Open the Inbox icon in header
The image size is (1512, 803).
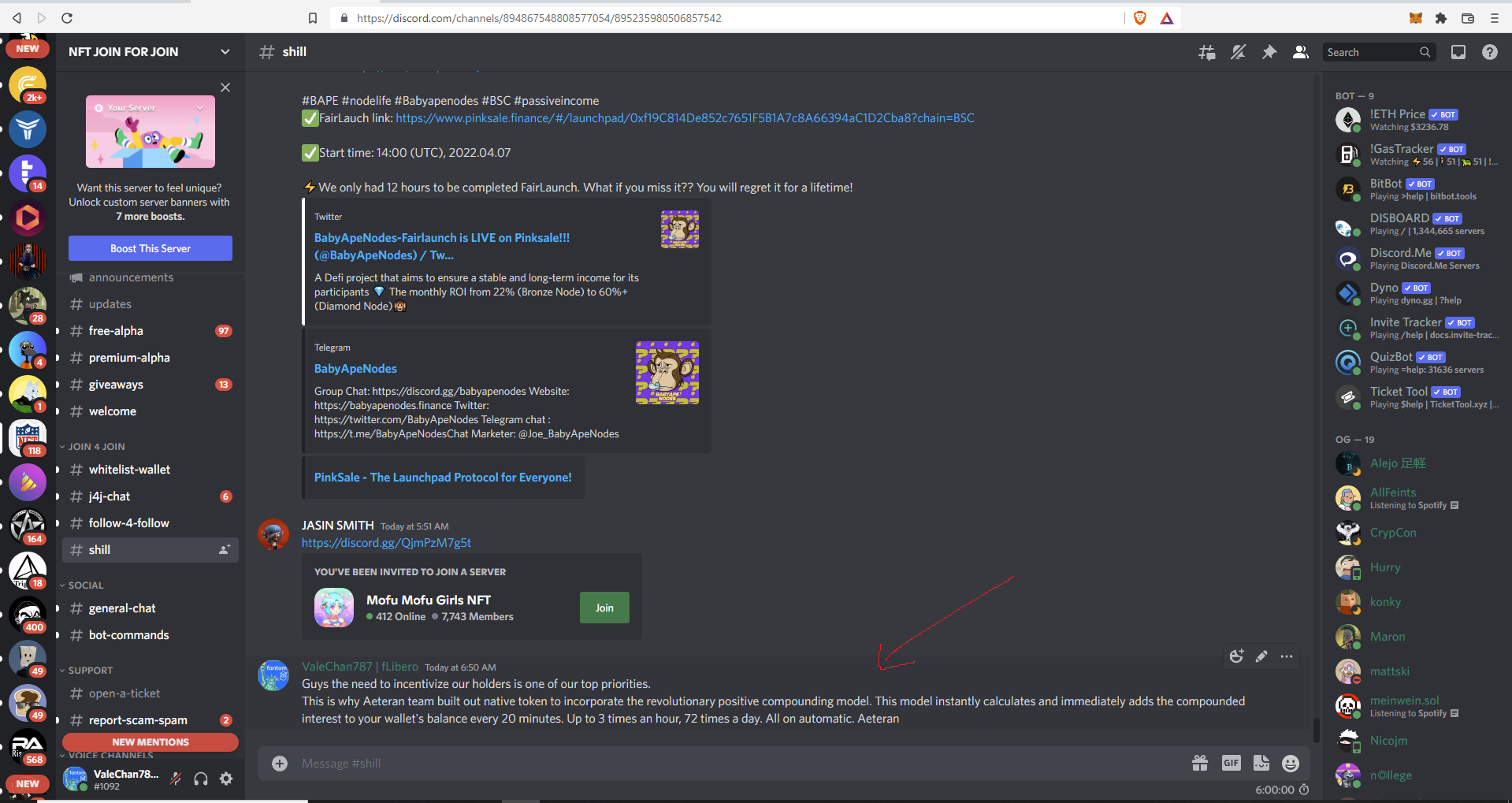pos(1458,52)
